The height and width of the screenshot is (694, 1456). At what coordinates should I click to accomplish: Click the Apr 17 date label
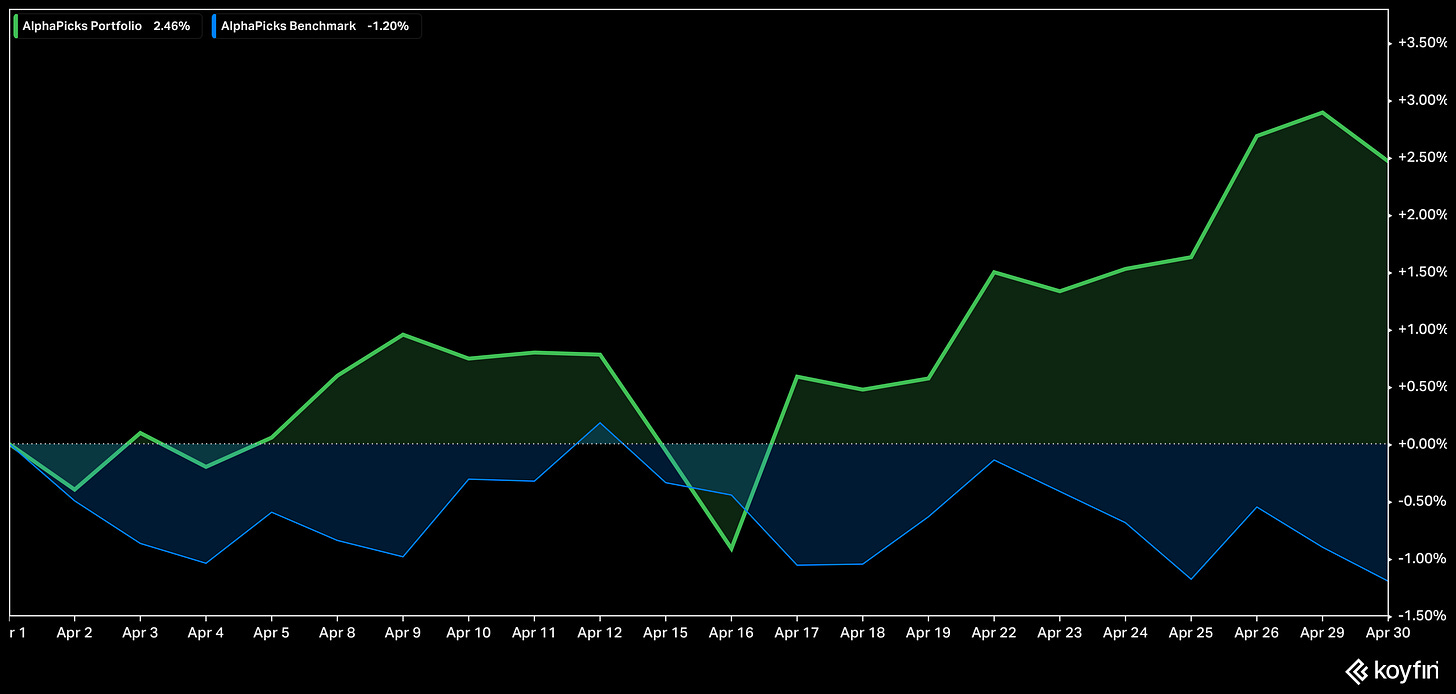point(796,633)
